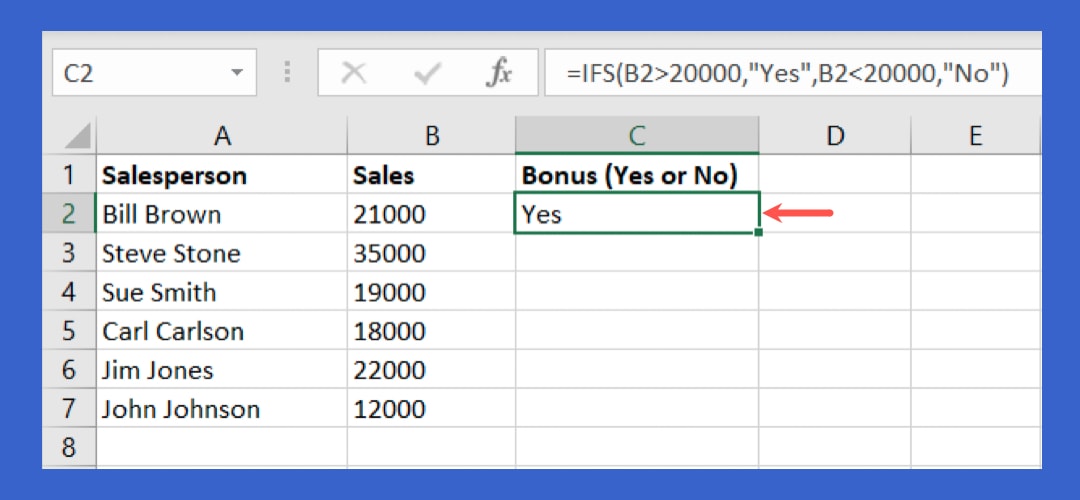Open Insert Function fx dialog
The height and width of the screenshot is (500, 1080).
pos(499,73)
